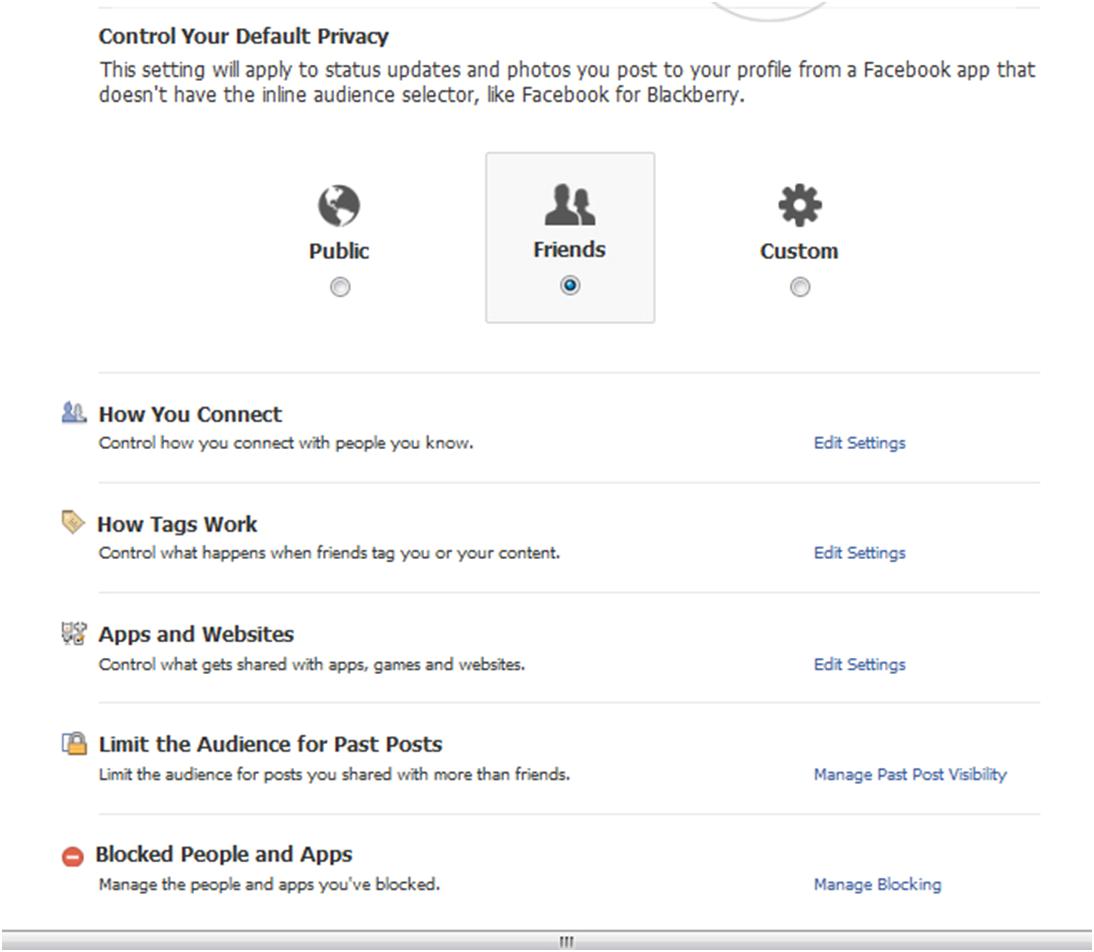Open Edit Settings for How You Connect
The height and width of the screenshot is (952, 1094).
[x=859, y=443]
